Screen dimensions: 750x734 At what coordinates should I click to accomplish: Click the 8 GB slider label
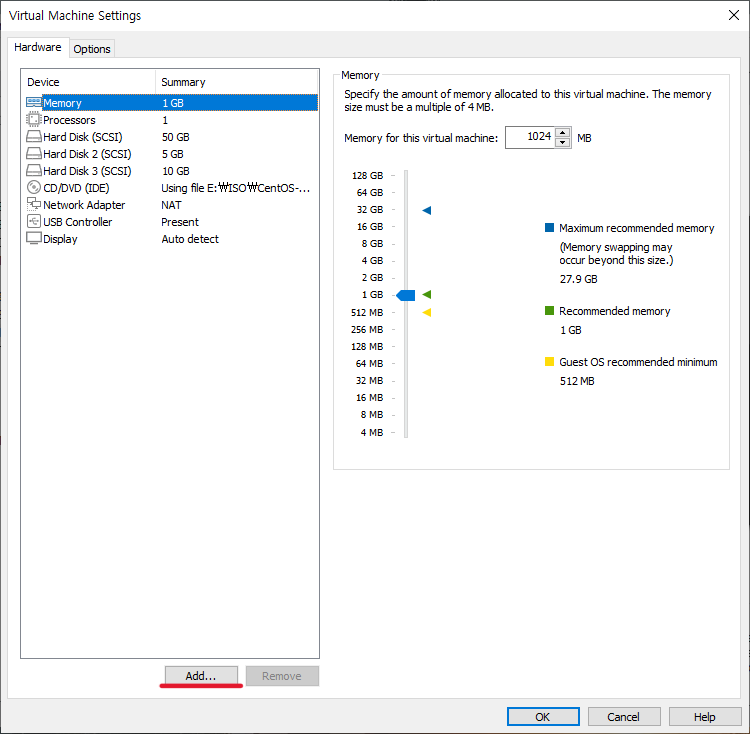click(x=372, y=243)
